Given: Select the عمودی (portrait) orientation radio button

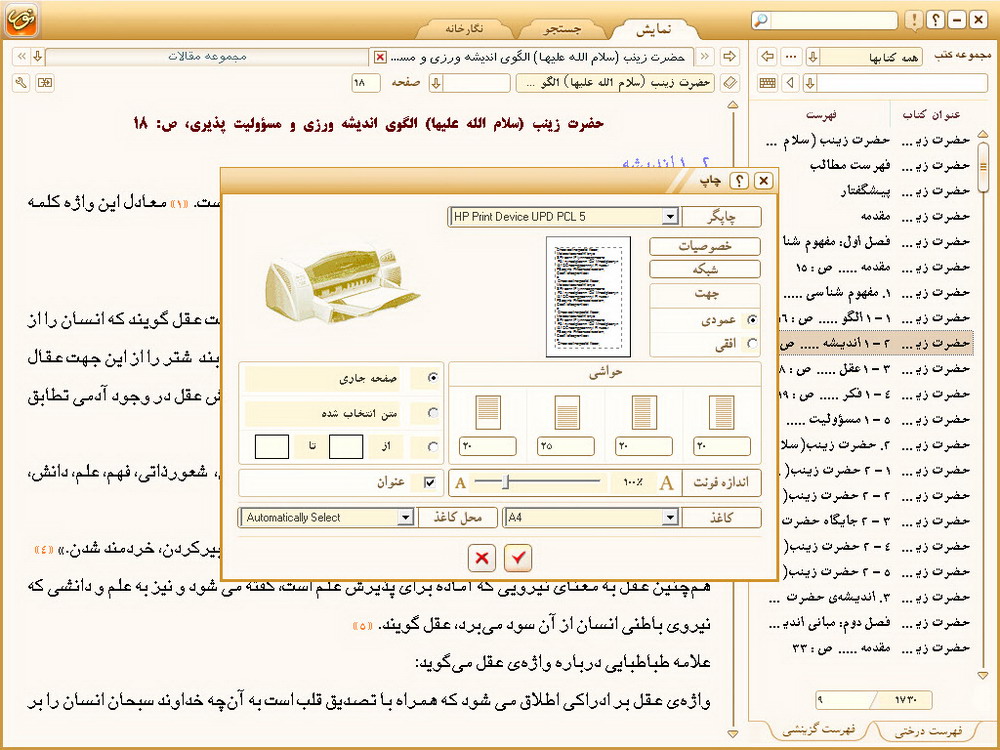Looking at the screenshot, I should point(752,319).
